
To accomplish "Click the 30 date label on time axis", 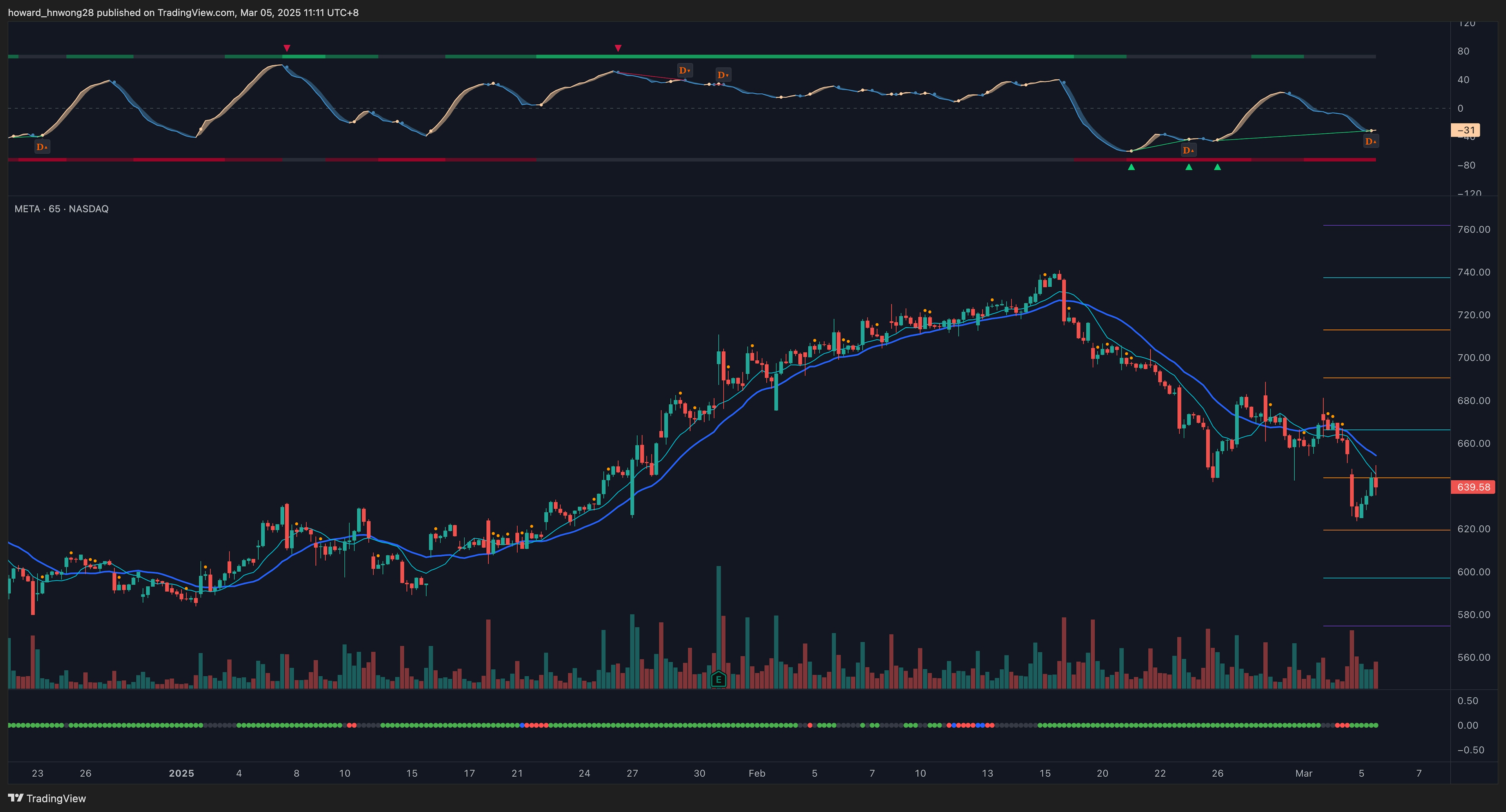I will tap(699, 773).
